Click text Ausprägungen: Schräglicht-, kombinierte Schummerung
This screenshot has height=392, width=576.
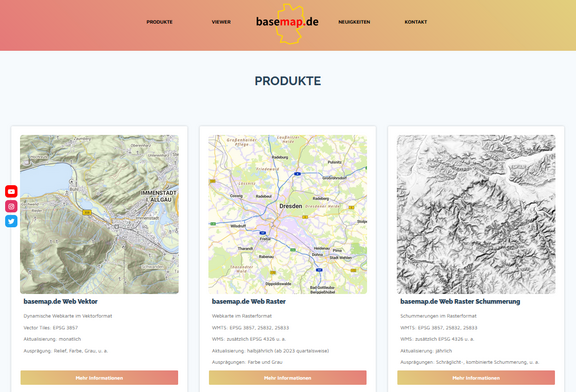pyautogui.click(x=469, y=362)
